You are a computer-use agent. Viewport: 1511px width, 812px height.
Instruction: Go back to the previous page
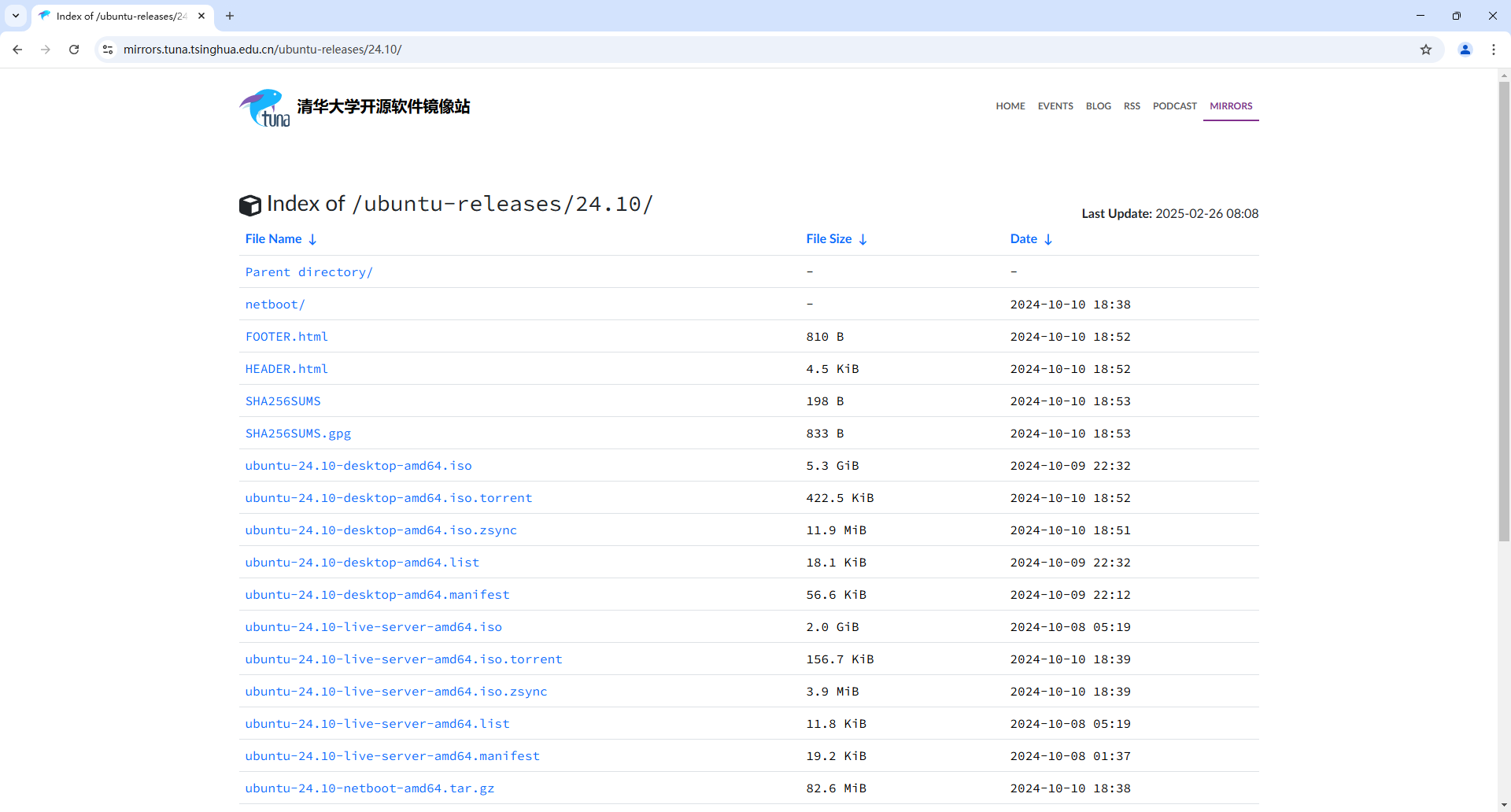pos(17,50)
